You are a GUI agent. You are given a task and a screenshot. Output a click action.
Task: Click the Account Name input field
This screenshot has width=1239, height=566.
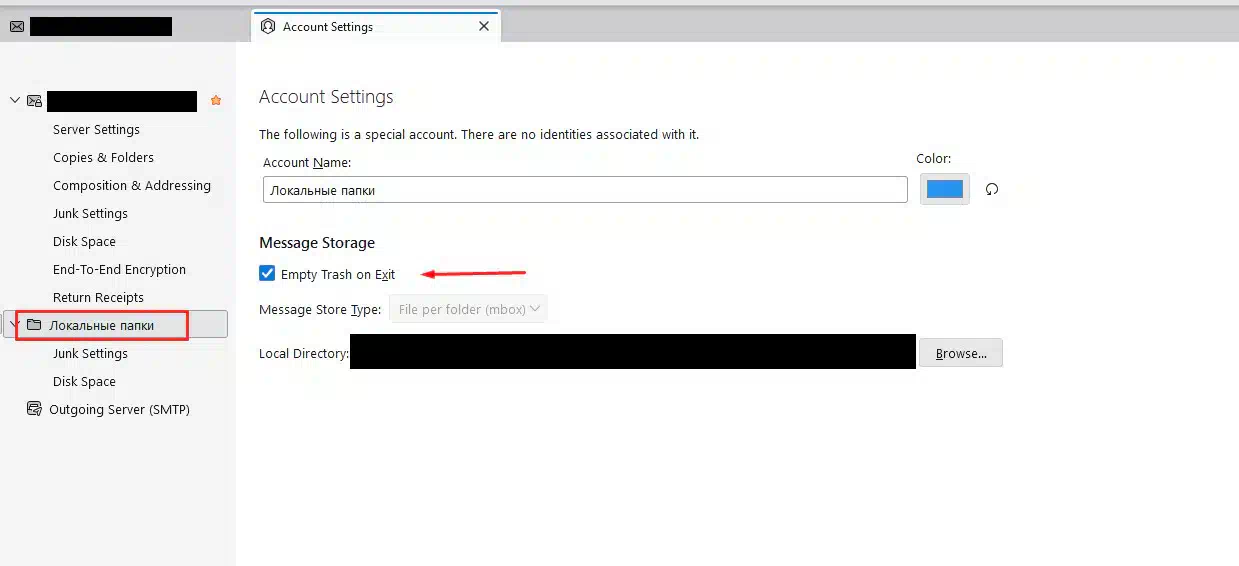[585, 190]
